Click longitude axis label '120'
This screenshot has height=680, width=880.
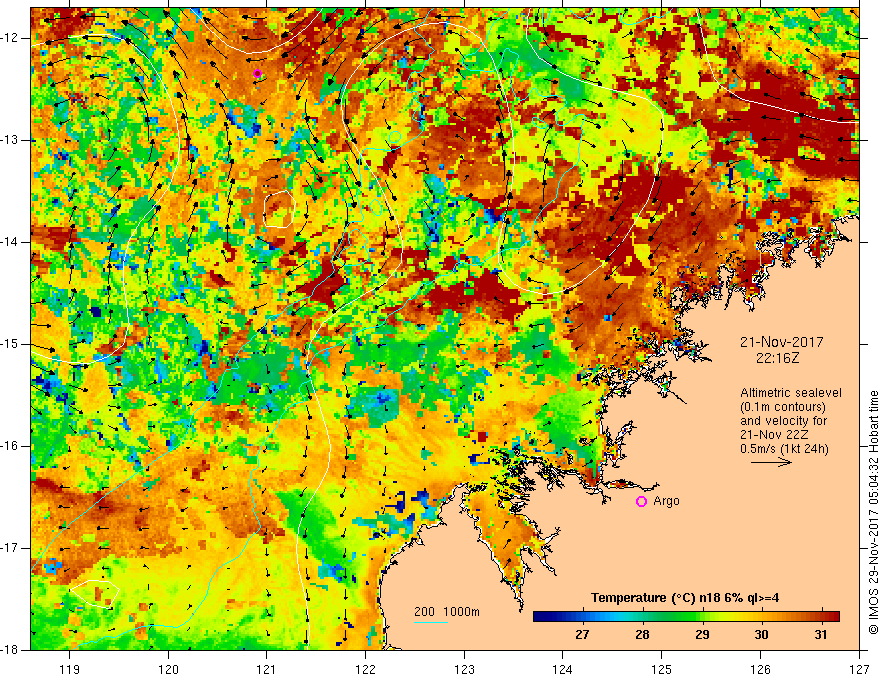coord(168,669)
